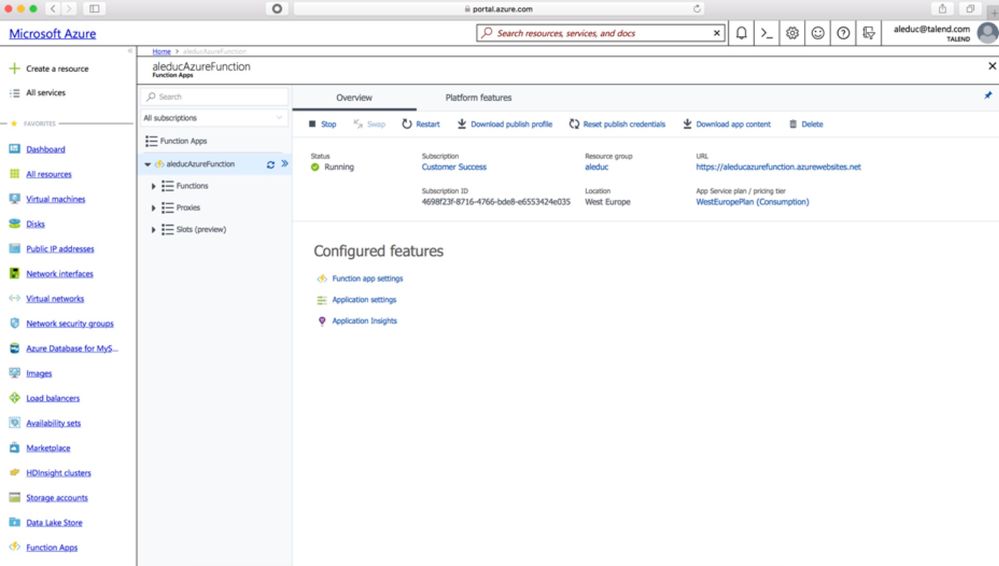The width and height of the screenshot is (999, 566).
Task: Open the All subscriptions dropdown
Action: (214, 118)
